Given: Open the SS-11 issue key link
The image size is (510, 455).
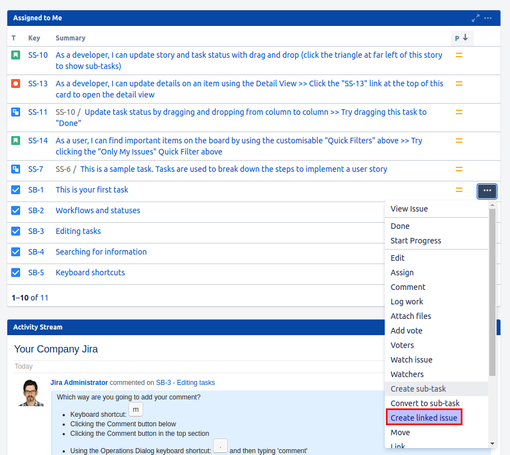Looking at the screenshot, I should [38, 112].
